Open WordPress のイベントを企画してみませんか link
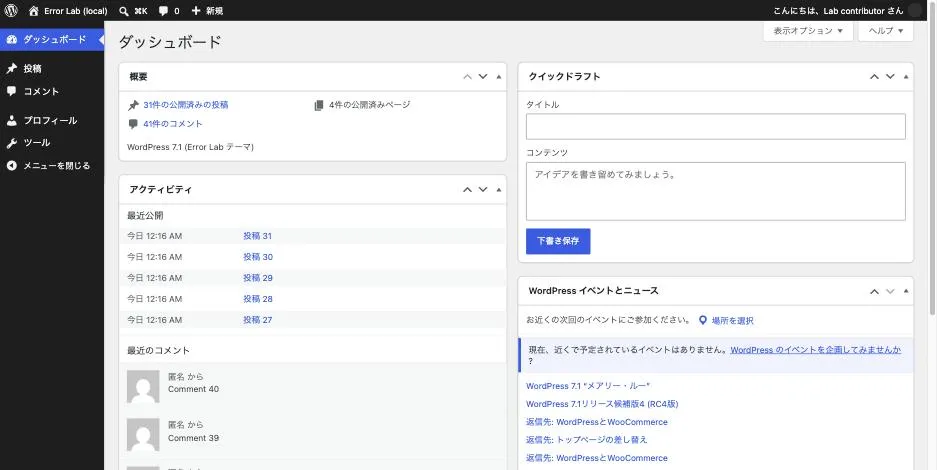Viewport: 937px width, 470px height. [816, 350]
